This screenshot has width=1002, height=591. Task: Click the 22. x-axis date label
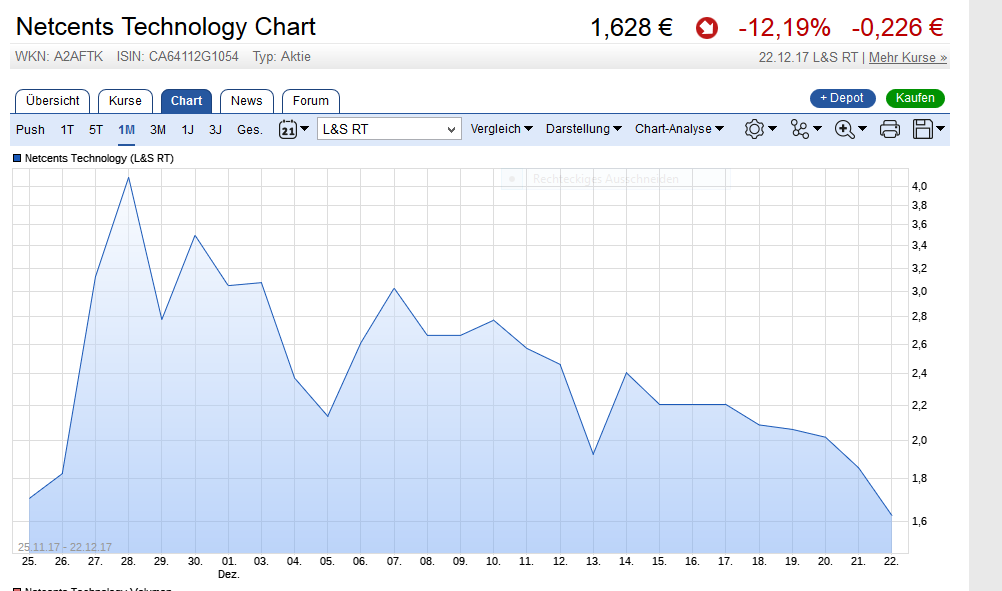click(891, 561)
